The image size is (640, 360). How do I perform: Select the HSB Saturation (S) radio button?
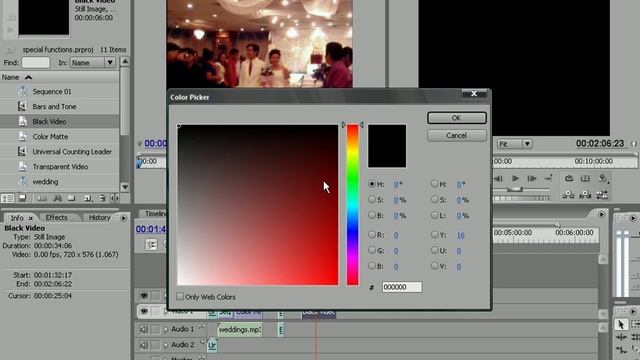(371, 200)
